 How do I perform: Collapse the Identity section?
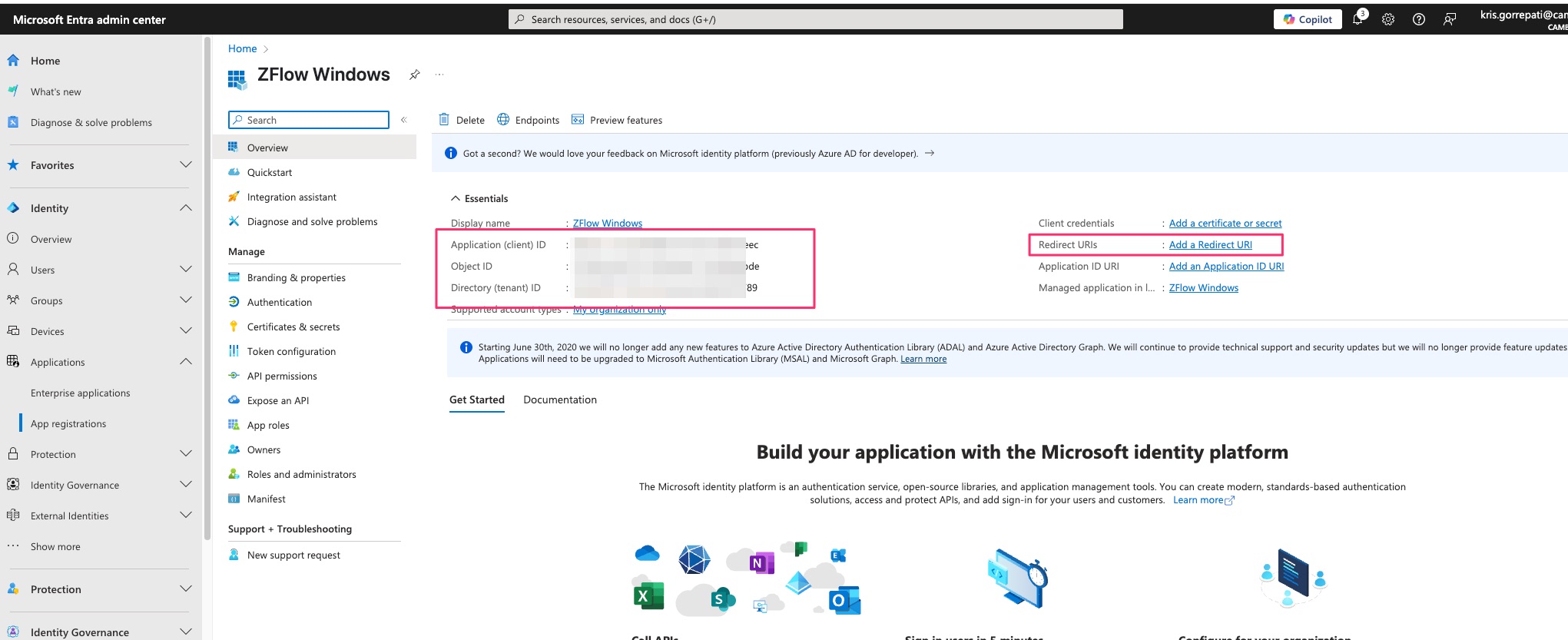point(185,208)
